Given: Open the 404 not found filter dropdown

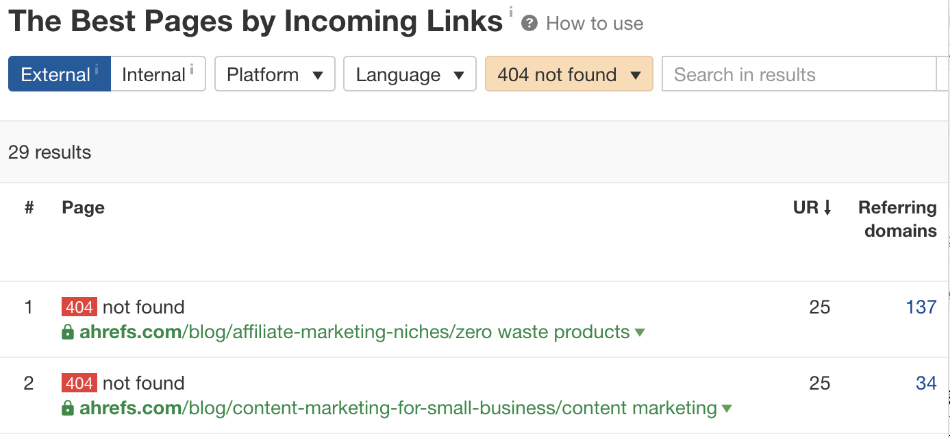Looking at the screenshot, I should (x=569, y=74).
